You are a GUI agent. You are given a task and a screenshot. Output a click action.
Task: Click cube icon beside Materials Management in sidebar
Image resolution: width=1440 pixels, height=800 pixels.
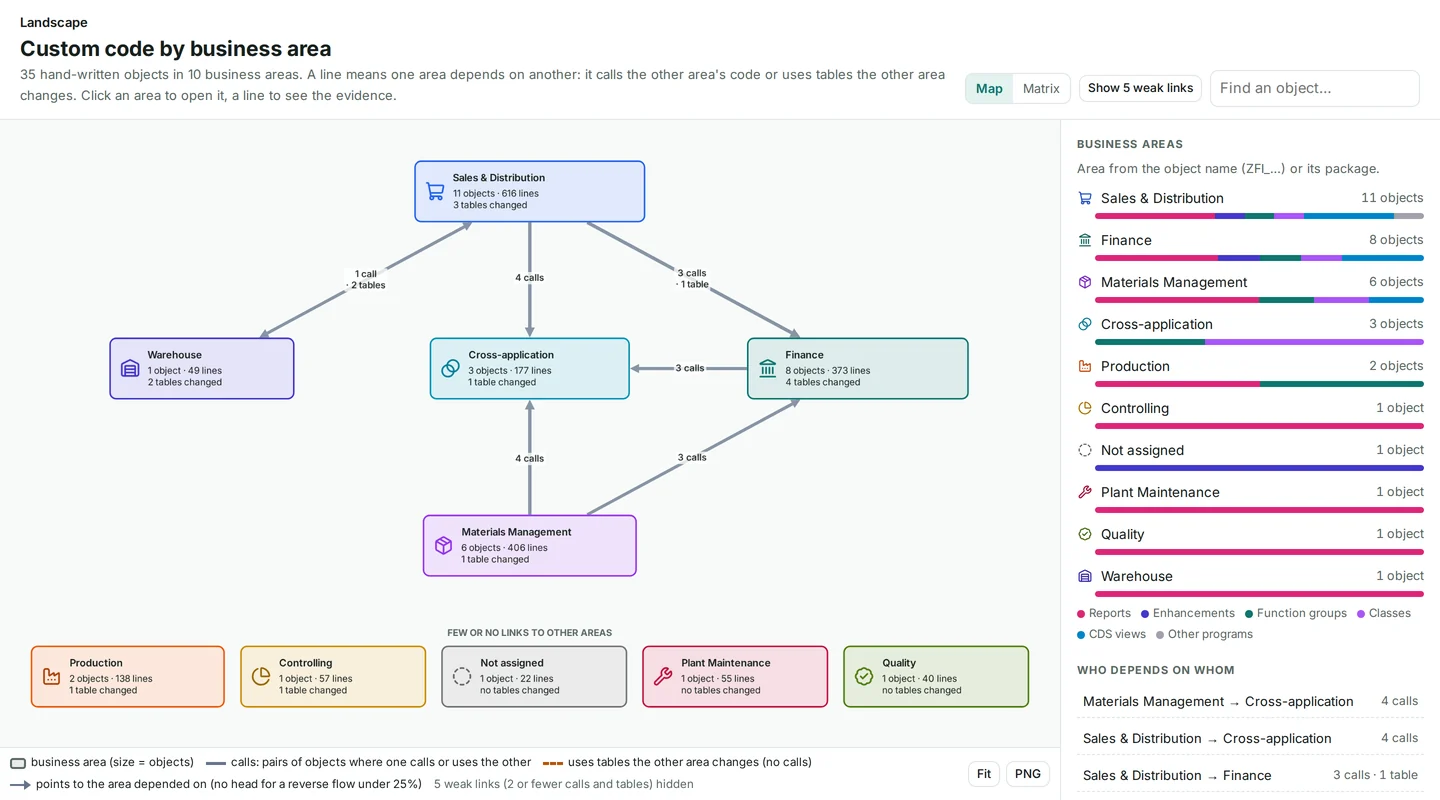1085,282
